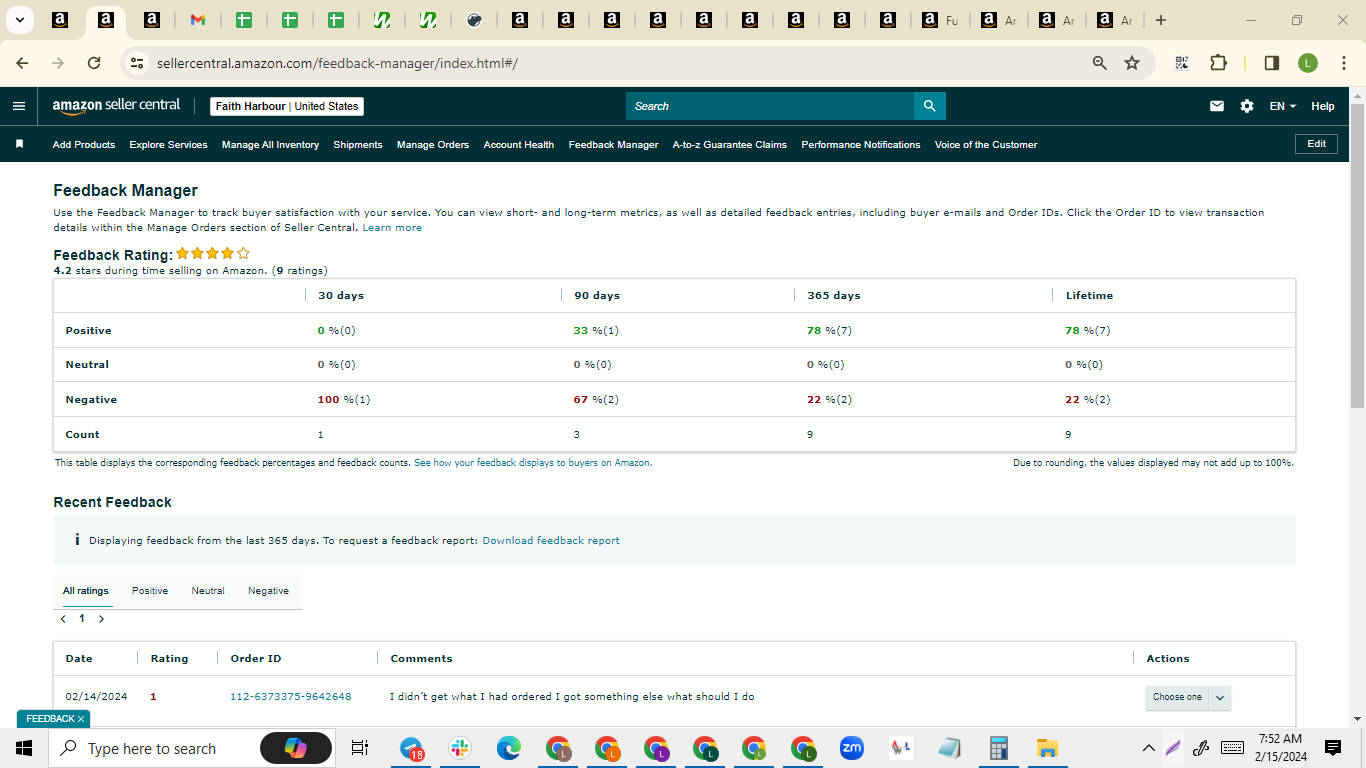Open Calculator from the taskbar
The width and height of the screenshot is (1366, 768).
coord(998,748)
